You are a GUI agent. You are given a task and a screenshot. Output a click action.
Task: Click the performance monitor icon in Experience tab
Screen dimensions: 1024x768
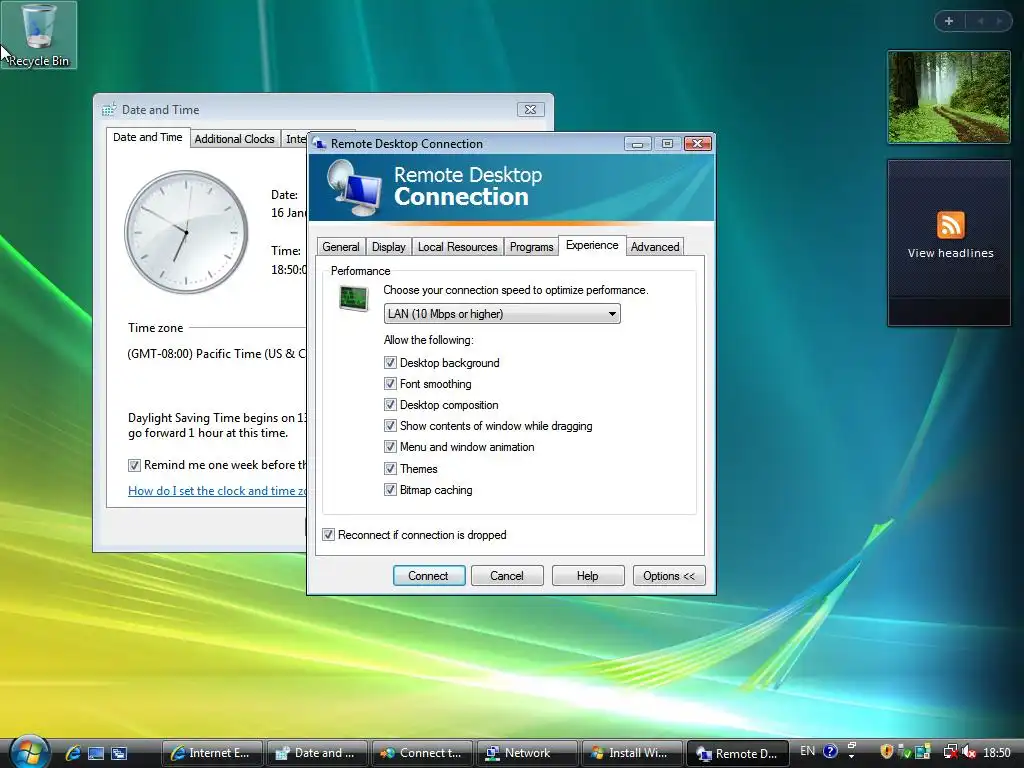(x=354, y=298)
